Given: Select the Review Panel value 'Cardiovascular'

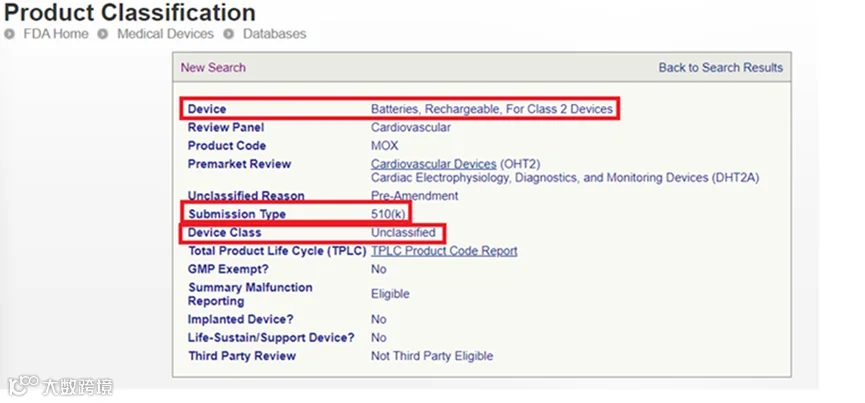Looking at the screenshot, I should pyautogui.click(x=410, y=127).
